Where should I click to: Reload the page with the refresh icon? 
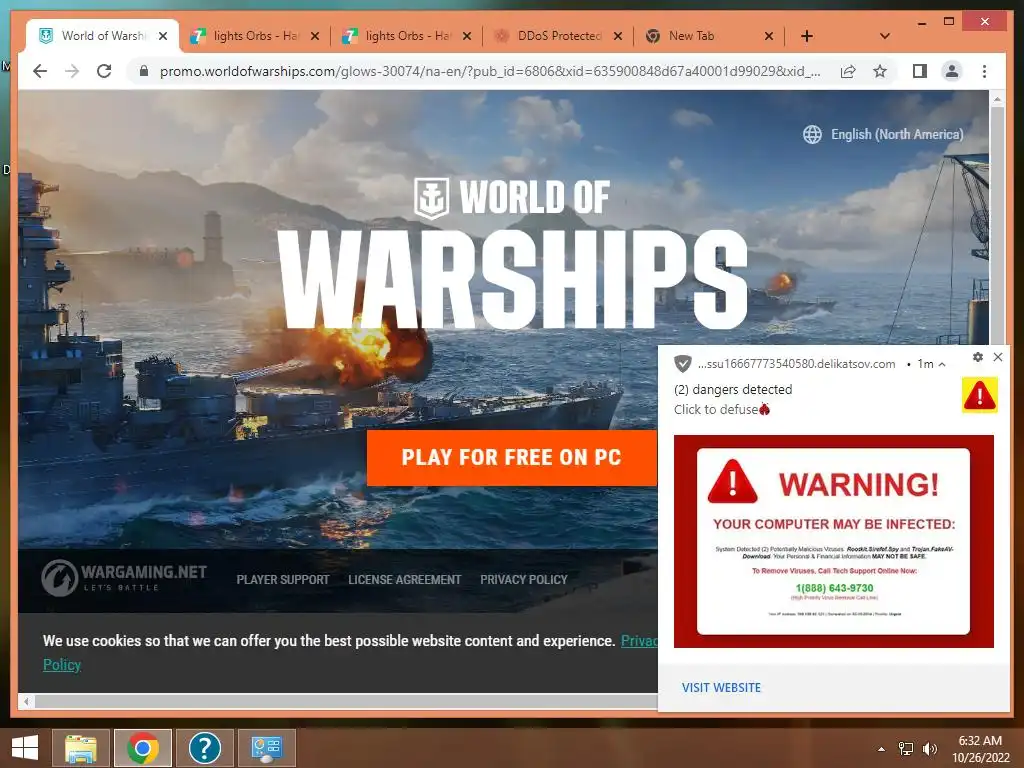click(104, 71)
